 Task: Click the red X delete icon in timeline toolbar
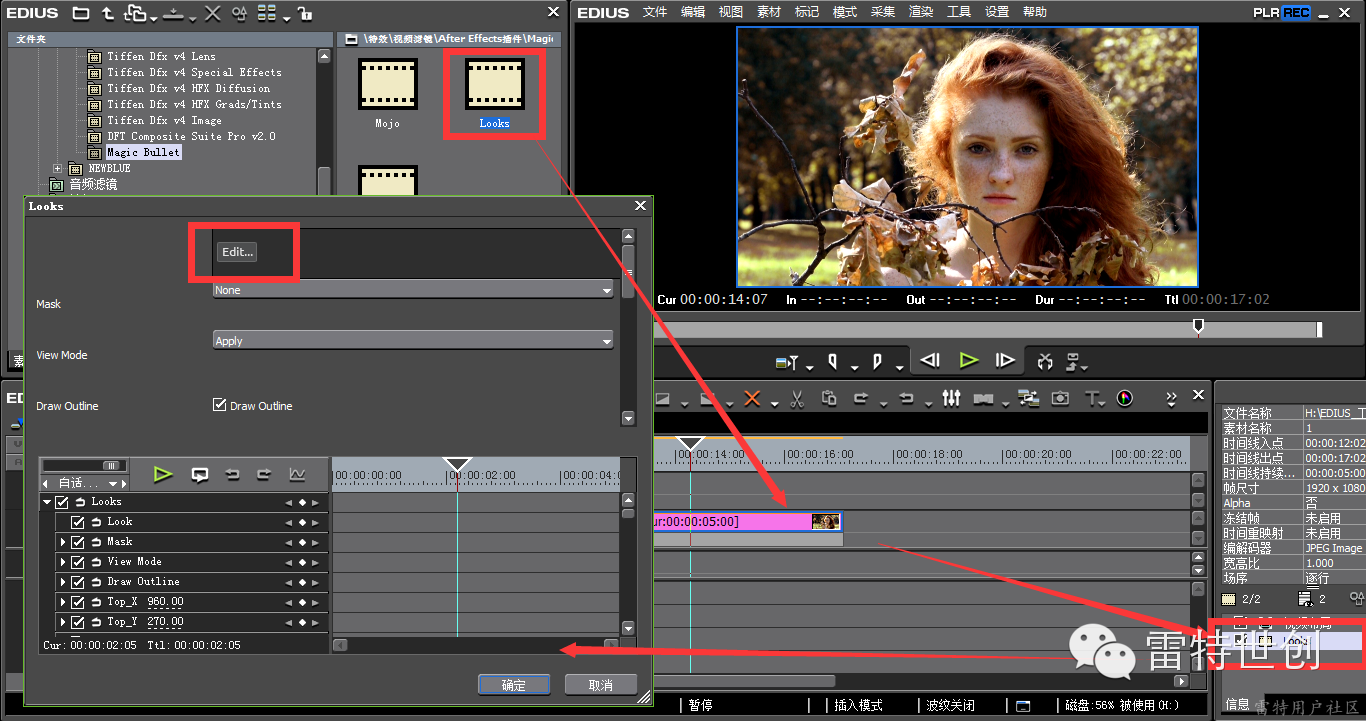coord(752,399)
